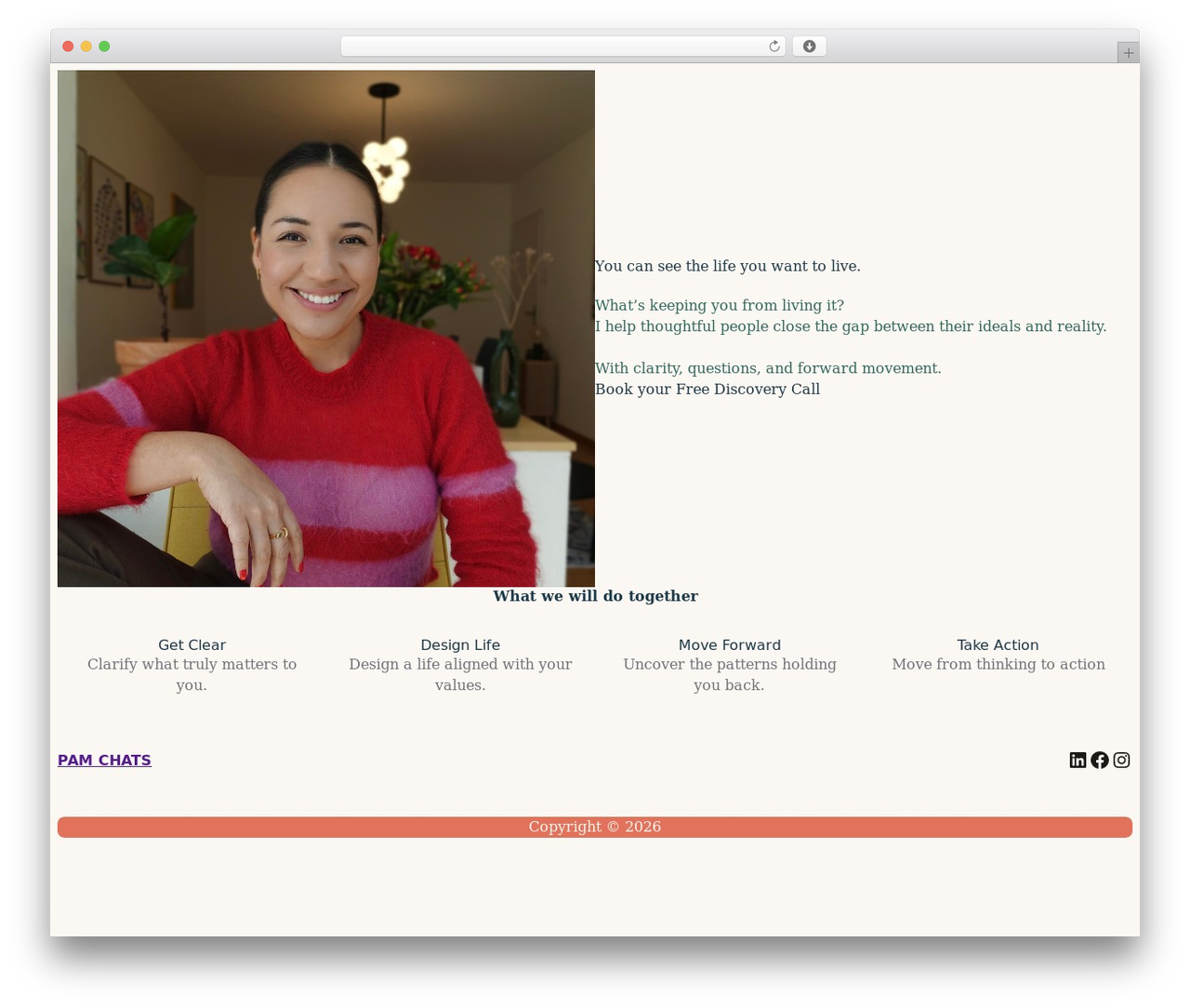Click the browser reload icon

(773, 46)
